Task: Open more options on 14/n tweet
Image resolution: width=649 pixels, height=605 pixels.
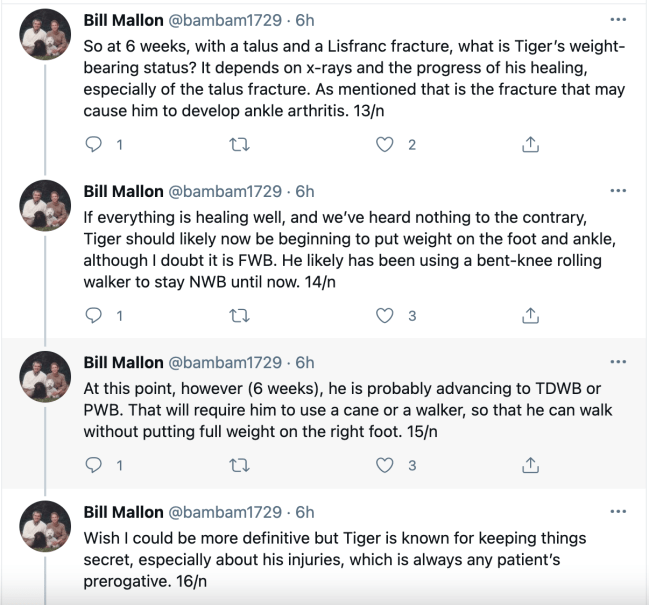Action: tap(618, 190)
